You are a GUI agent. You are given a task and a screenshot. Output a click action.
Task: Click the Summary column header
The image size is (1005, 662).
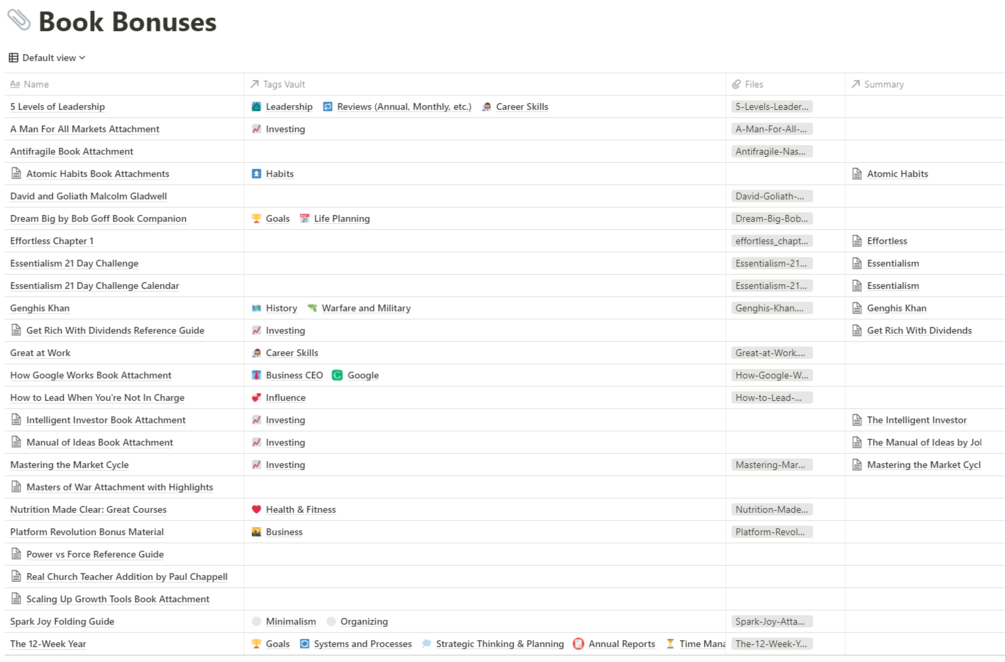coord(877,84)
